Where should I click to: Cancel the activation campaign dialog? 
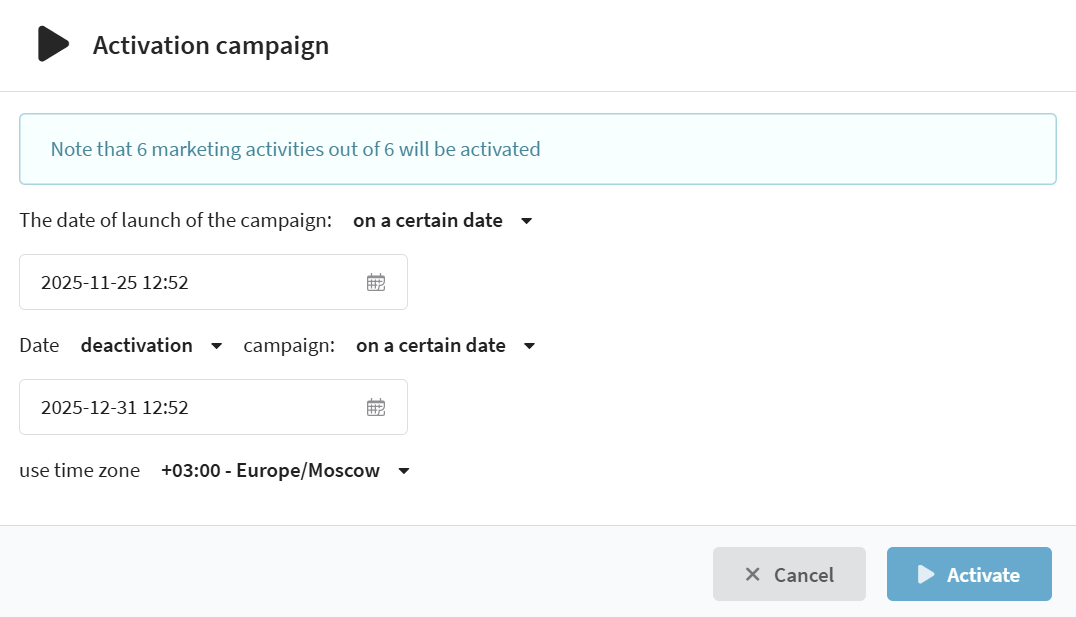point(789,574)
